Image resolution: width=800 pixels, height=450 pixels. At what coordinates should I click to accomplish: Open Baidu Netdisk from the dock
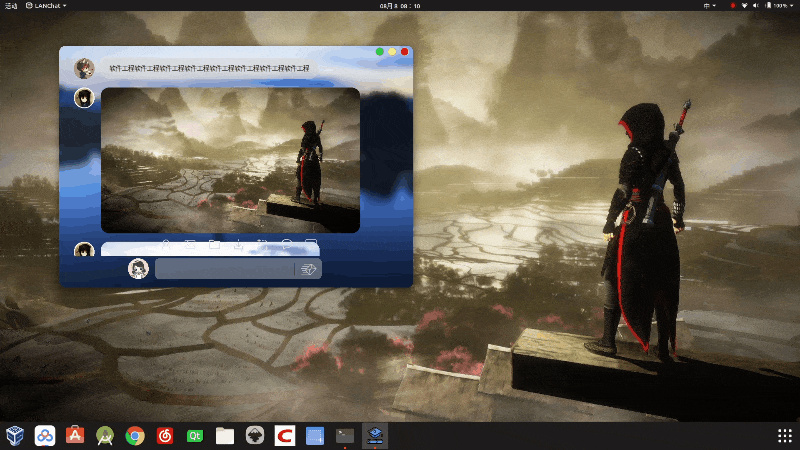pyautogui.click(x=45, y=436)
